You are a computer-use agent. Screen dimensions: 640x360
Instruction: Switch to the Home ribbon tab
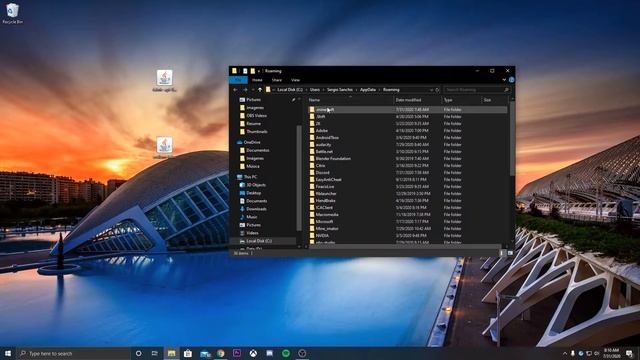257,80
